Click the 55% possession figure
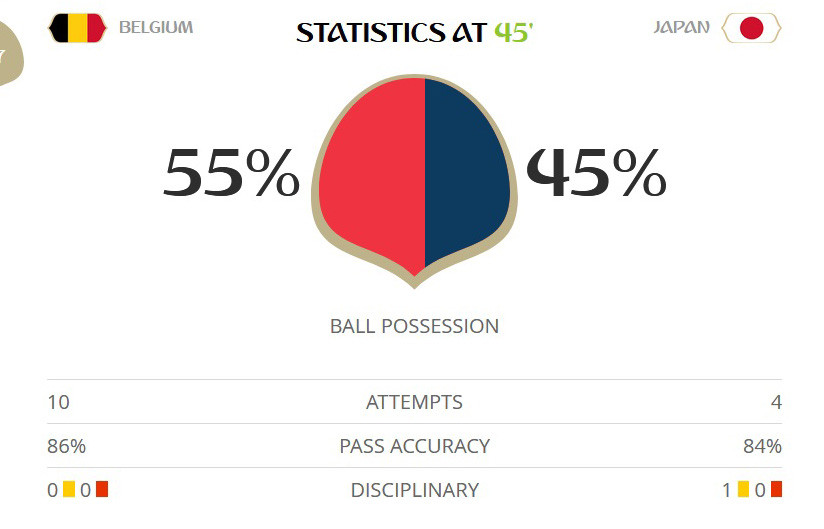824x529 pixels. tap(231, 174)
